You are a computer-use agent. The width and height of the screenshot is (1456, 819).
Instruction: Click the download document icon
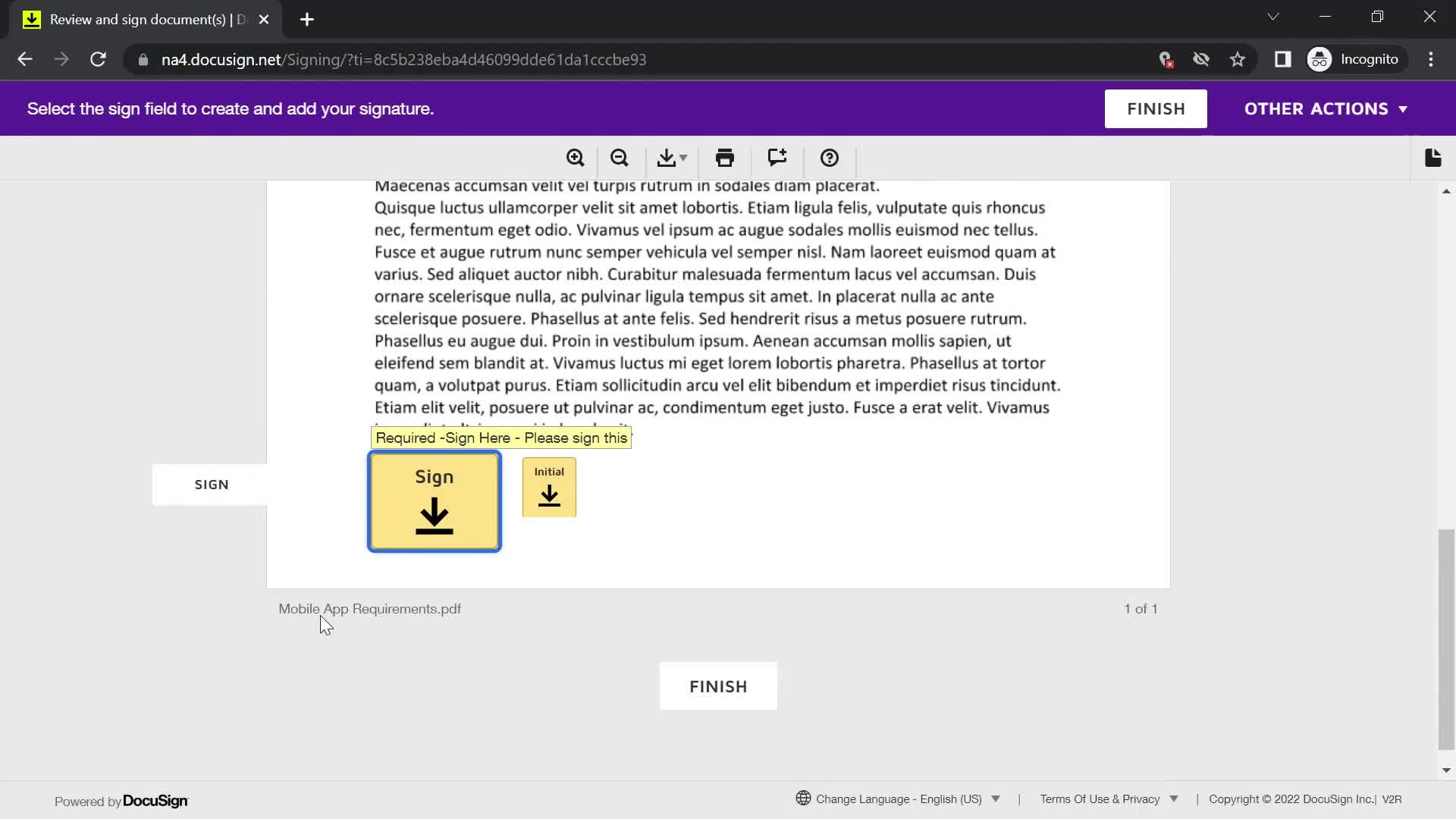(x=670, y=158)
